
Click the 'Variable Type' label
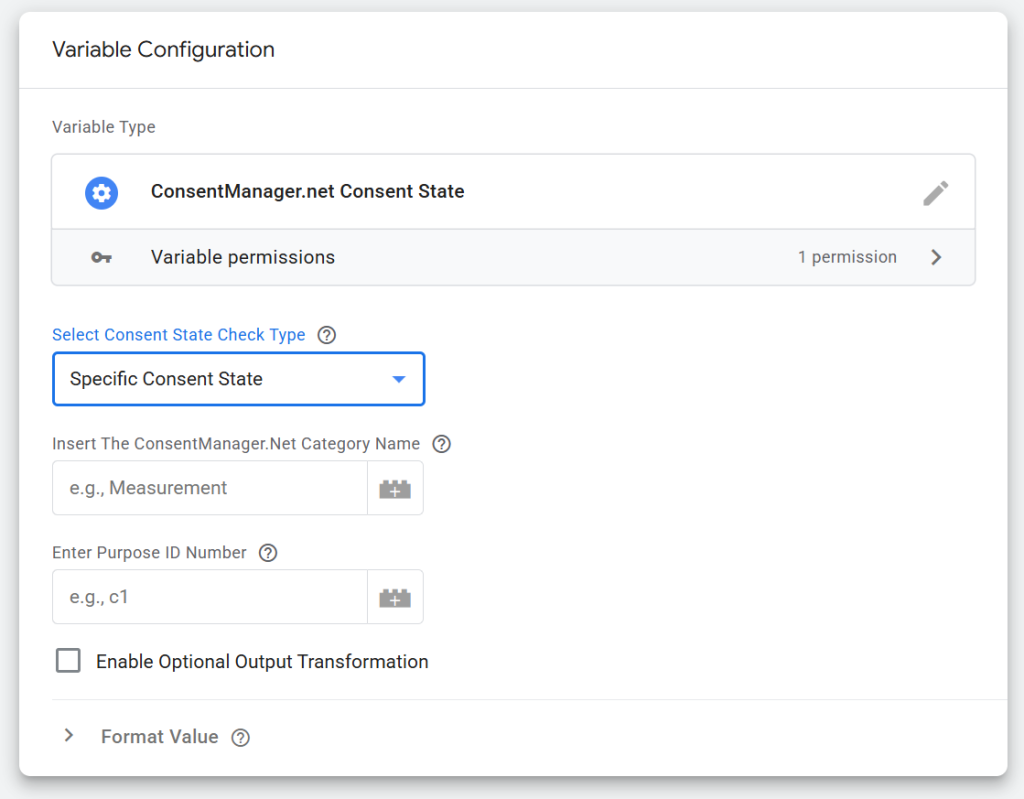pos(104,127)
